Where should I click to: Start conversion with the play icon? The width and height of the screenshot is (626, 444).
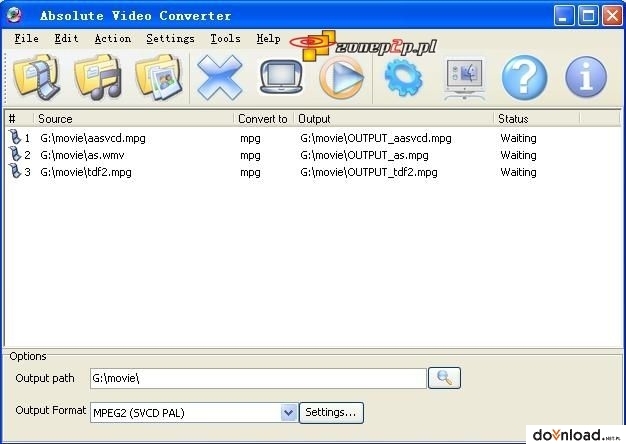[x=342, y=77]
